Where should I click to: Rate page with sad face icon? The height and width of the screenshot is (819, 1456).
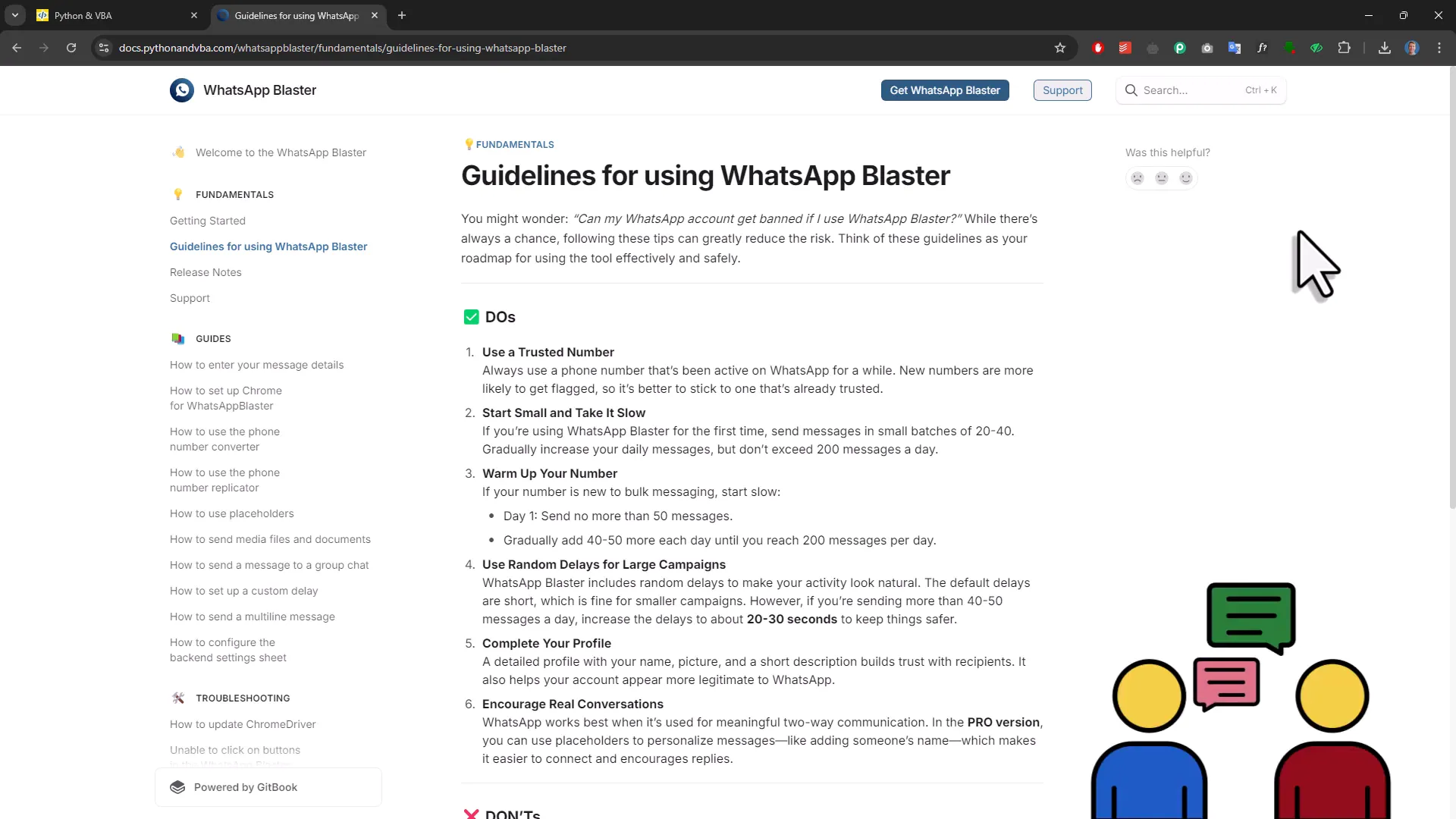point(1137,178)
